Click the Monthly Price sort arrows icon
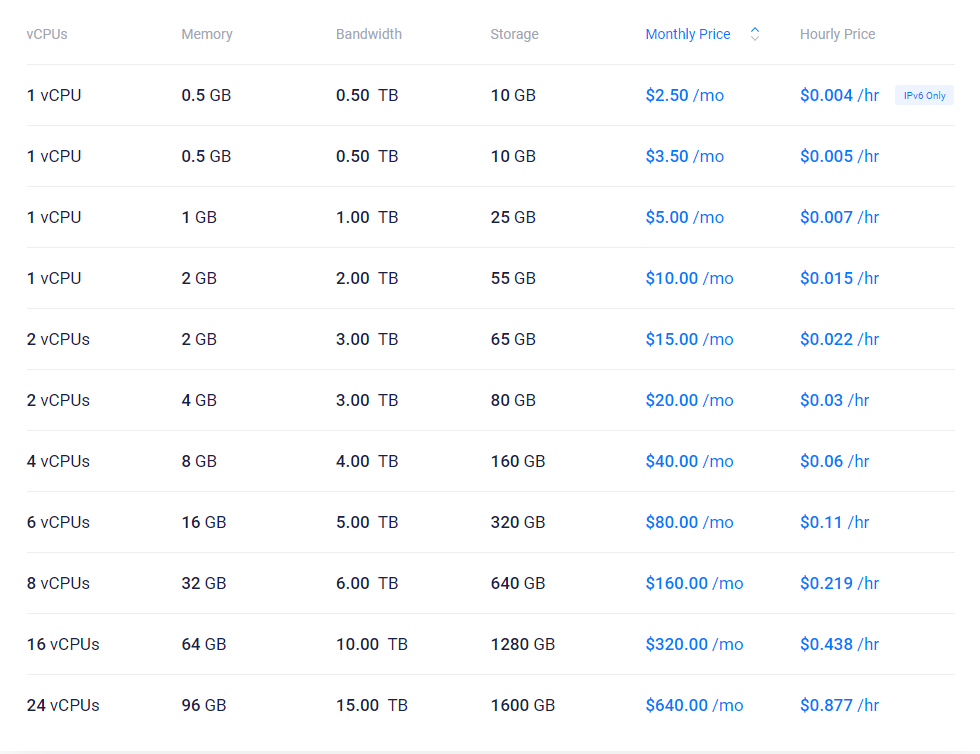The width and height of the screenshot is (980, 754). pyautogui.click(x=755, y=34)
